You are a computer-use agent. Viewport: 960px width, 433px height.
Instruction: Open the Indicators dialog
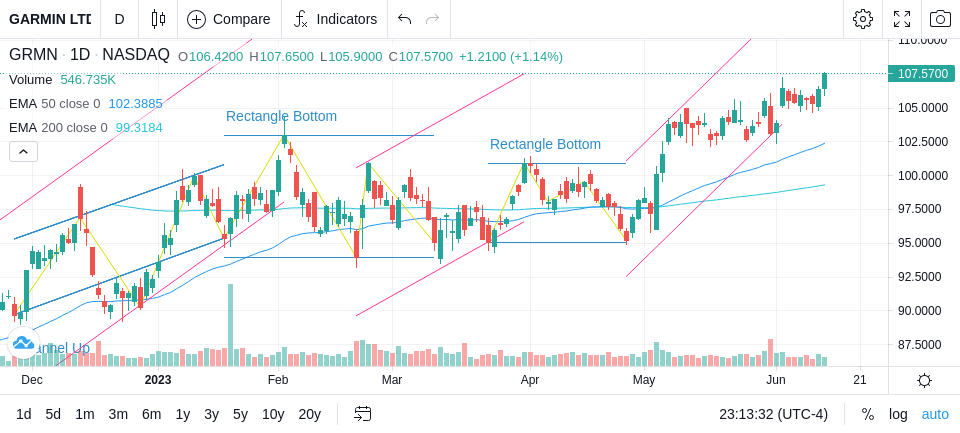(x=335, y=19)
